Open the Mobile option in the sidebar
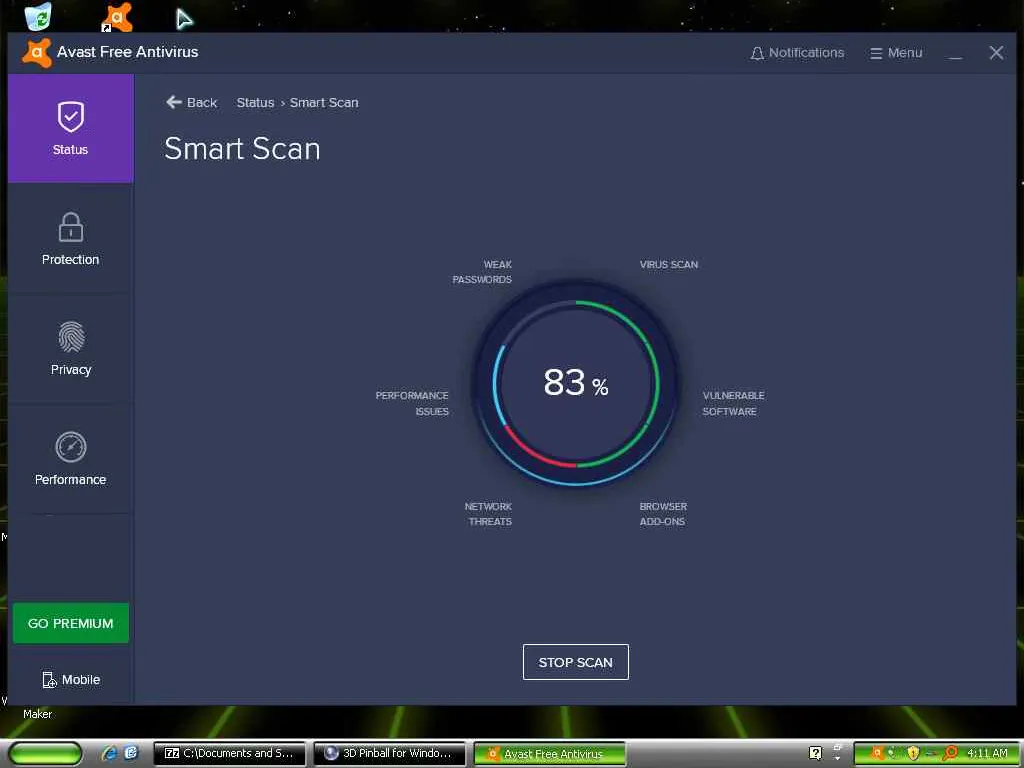Screen dimensions: 1024x768 (x=71, y=679)
